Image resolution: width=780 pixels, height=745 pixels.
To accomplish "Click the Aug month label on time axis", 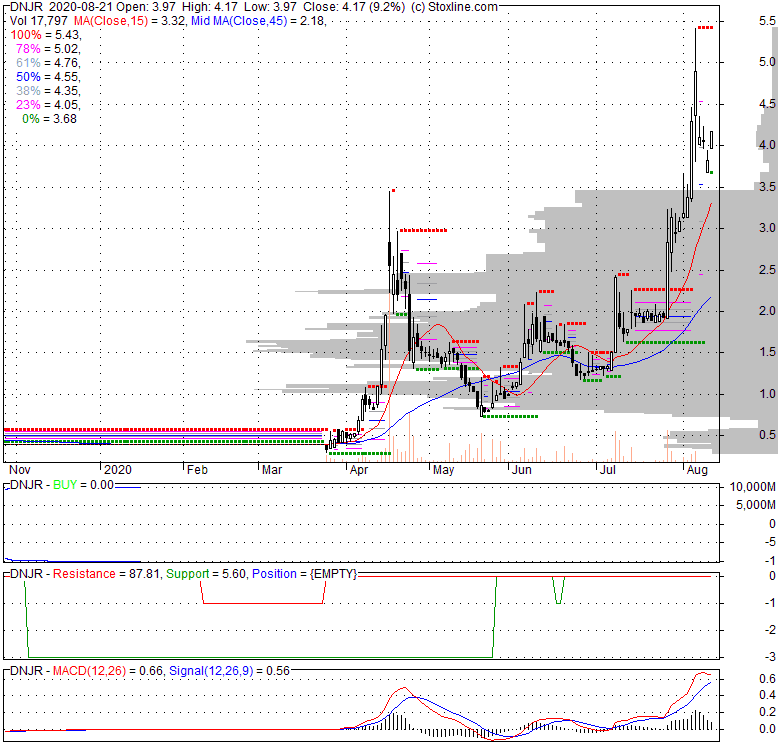I will point(697,470).
